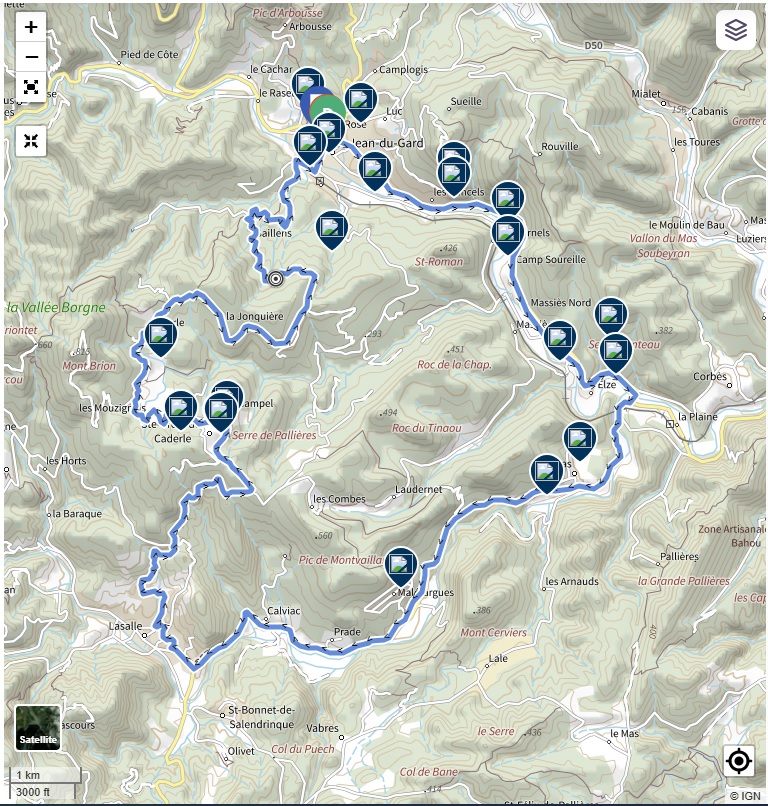
Task: Zoom in with the plus button
Action: (x=31, y=27)
